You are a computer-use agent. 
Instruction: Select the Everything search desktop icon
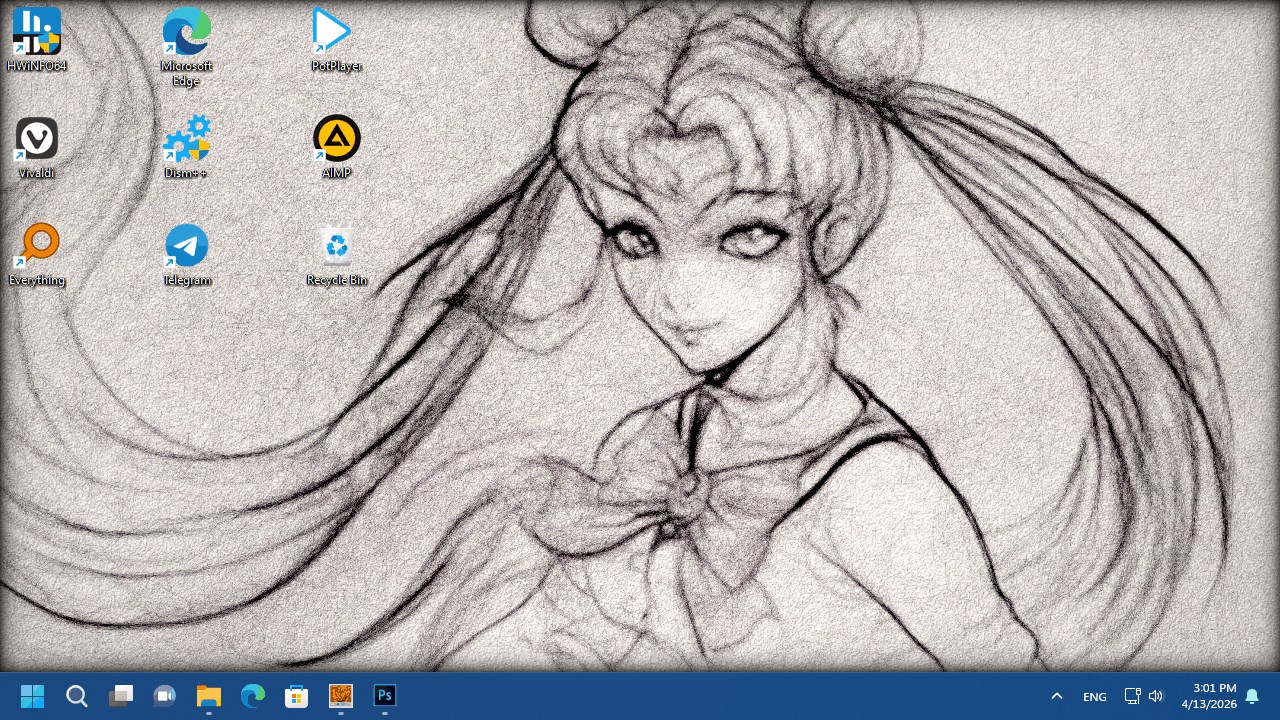[37, 255]
